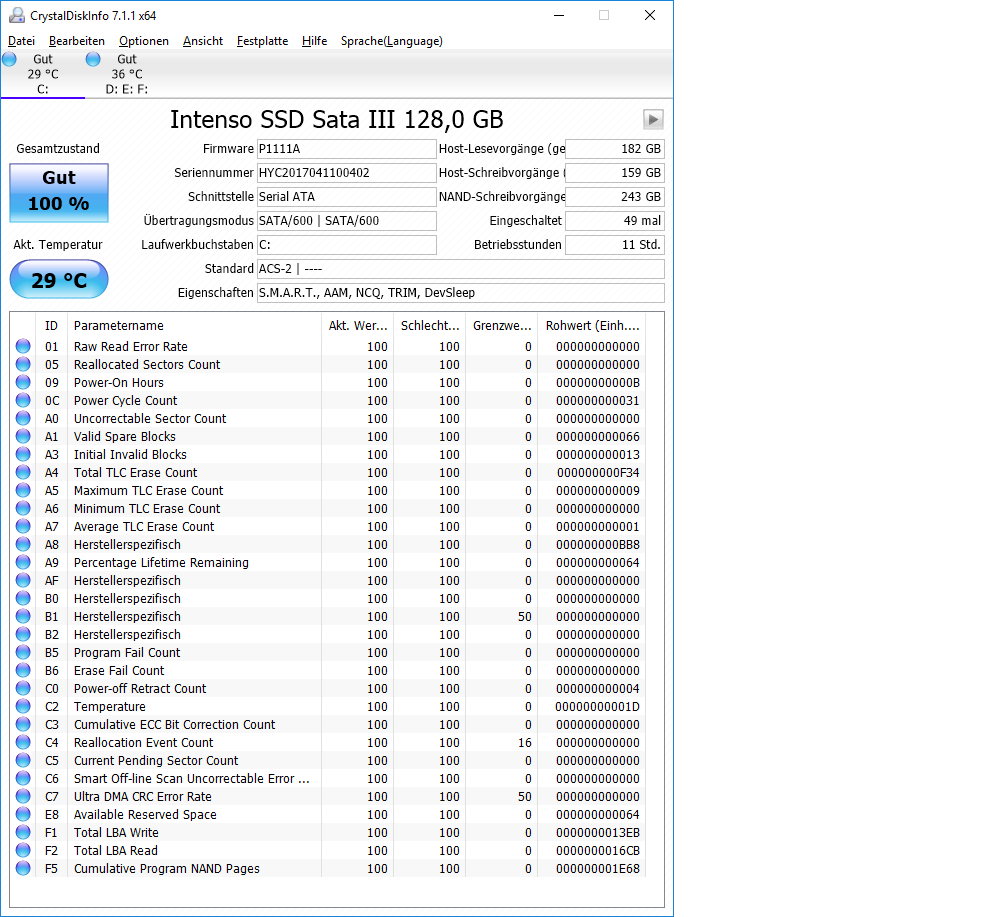Screen dimensions: 1008x917
Task: Click the Host-Schreibvorgänge value 159 GB
Action: click(x=615, y=172)
